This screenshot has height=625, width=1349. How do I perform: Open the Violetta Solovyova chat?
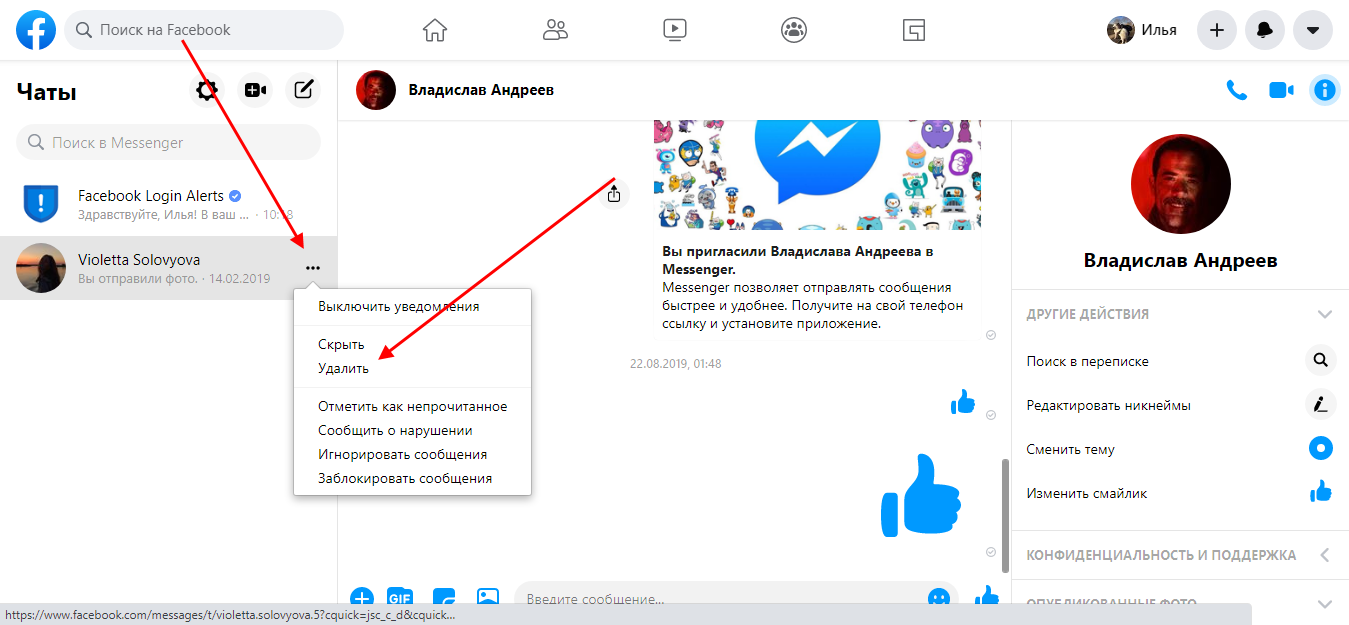pos(169,268)
